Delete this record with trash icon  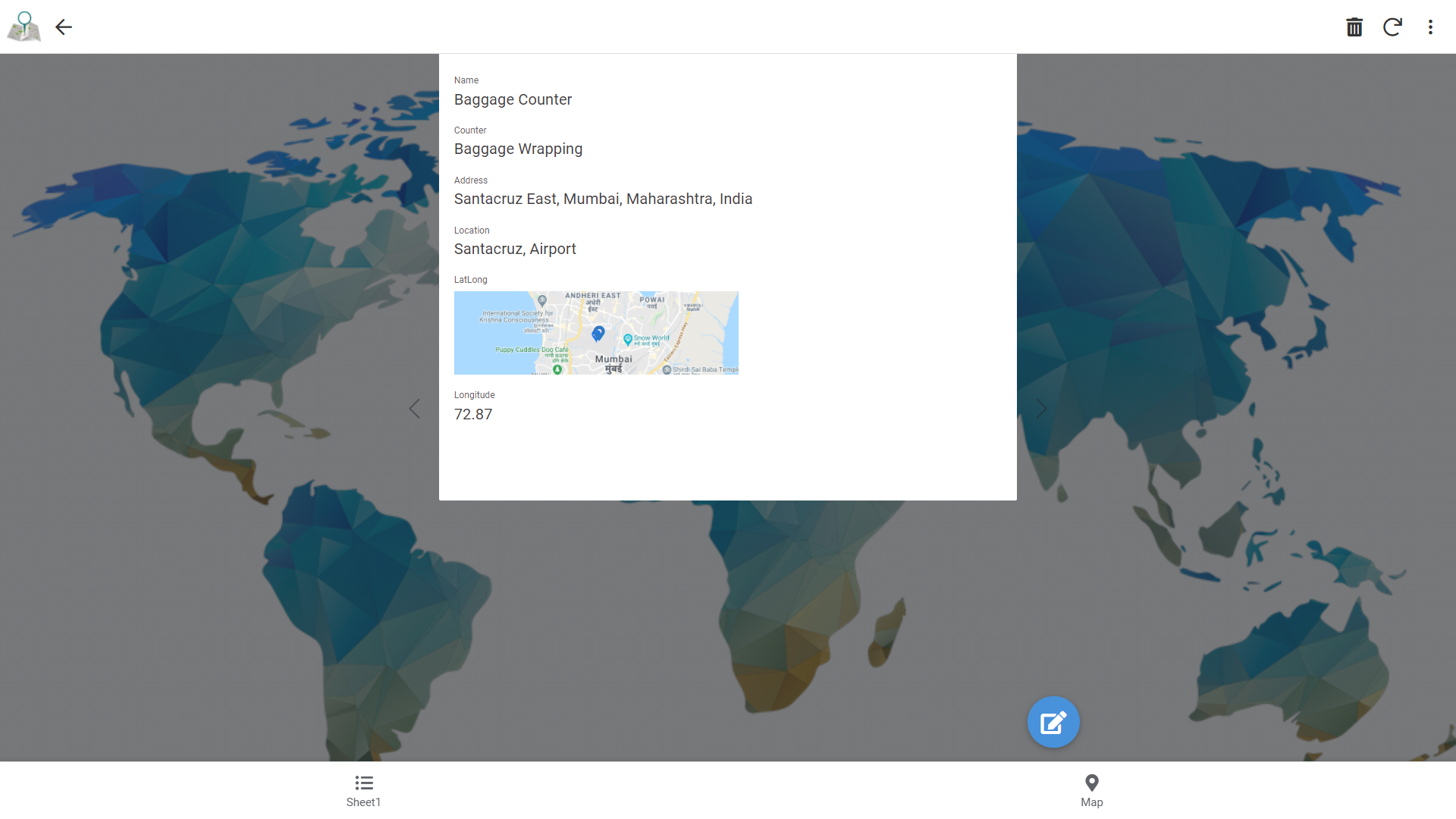point(1354,27)
